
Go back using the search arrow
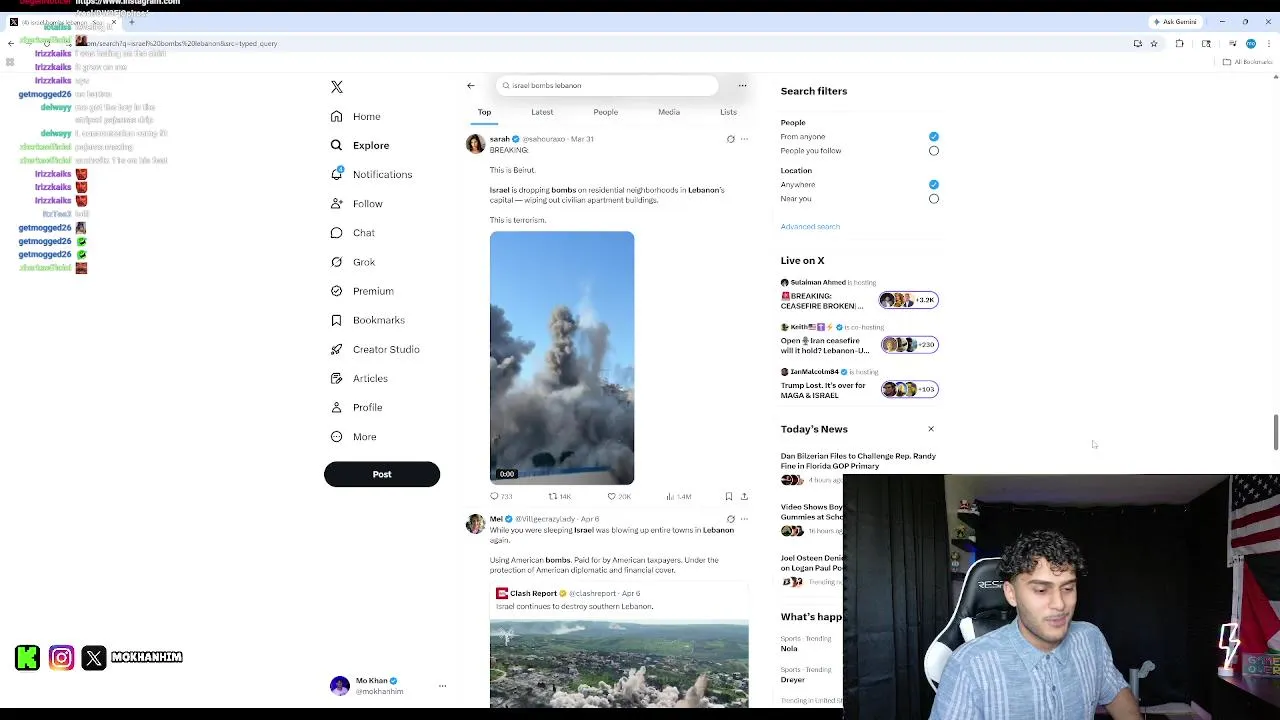tap(471, 85)
